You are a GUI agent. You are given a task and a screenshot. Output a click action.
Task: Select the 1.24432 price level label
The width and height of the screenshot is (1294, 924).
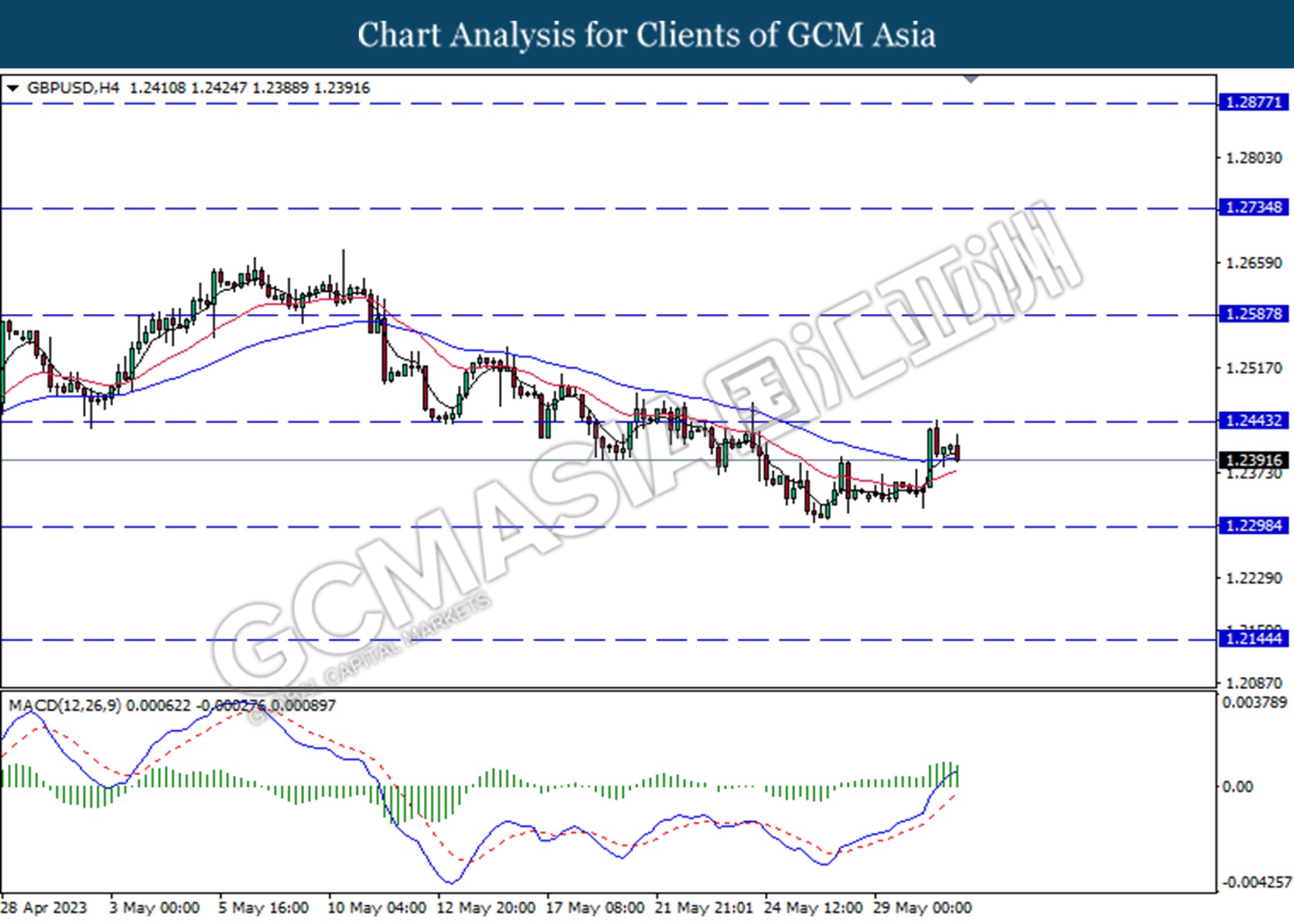pyautogui.click(x=1254, y=421)
